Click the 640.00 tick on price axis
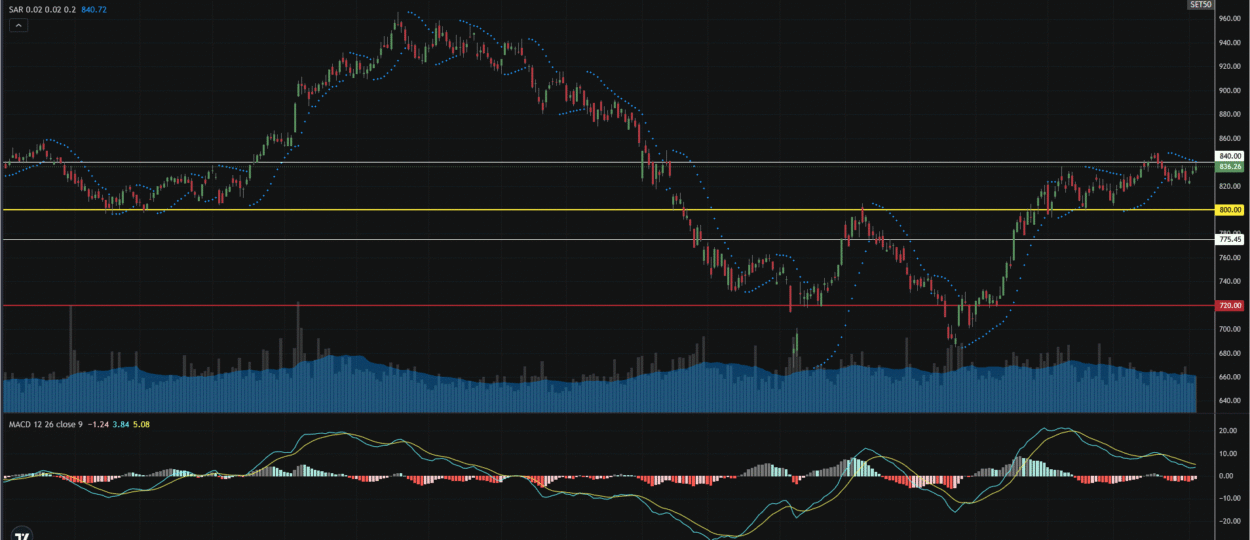The width and height of the screenshot is (1250, 540). tap(1229, 401)
